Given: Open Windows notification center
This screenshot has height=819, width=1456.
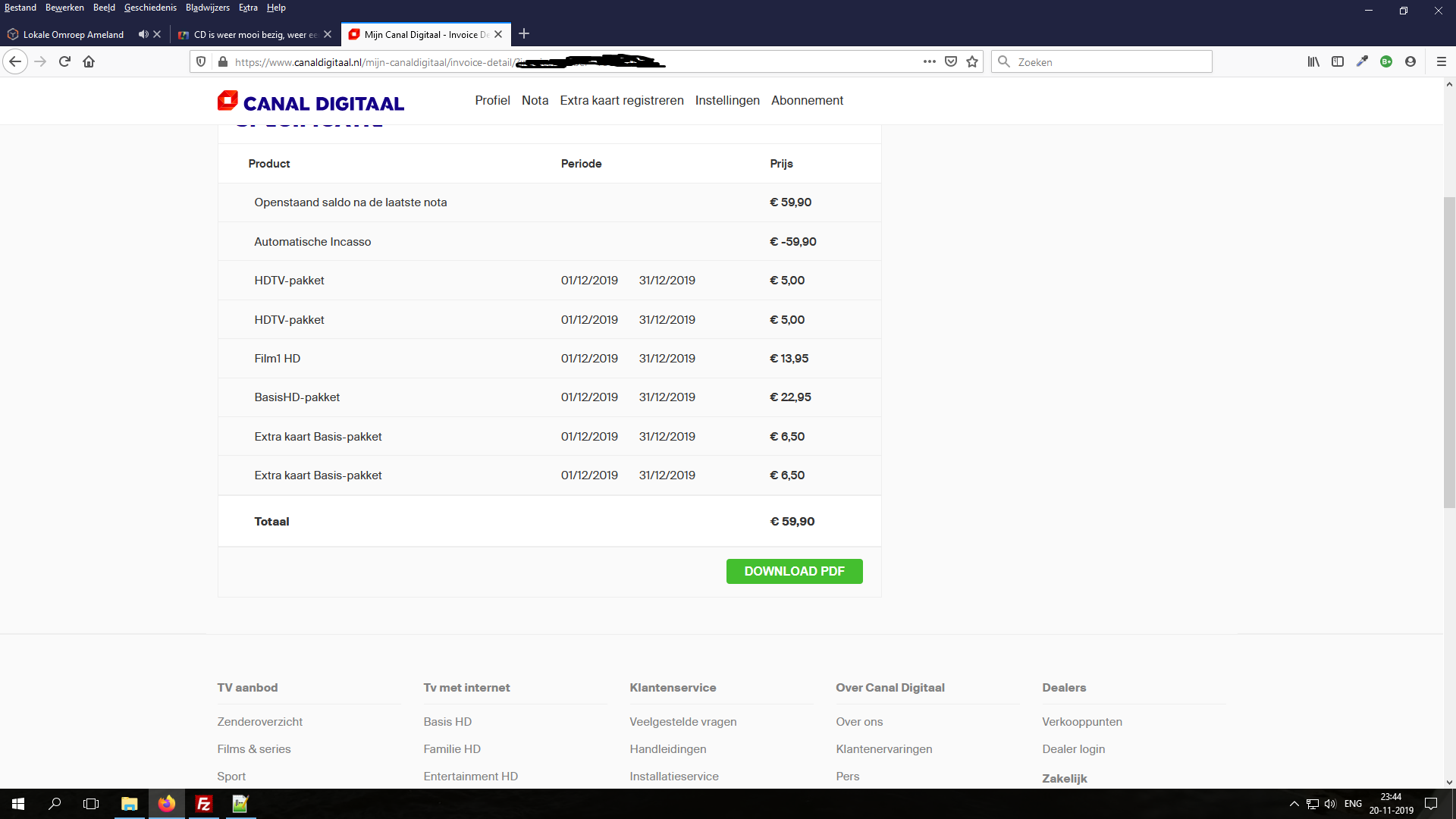Looking at the screenshot, I should tap(1431, 804).
